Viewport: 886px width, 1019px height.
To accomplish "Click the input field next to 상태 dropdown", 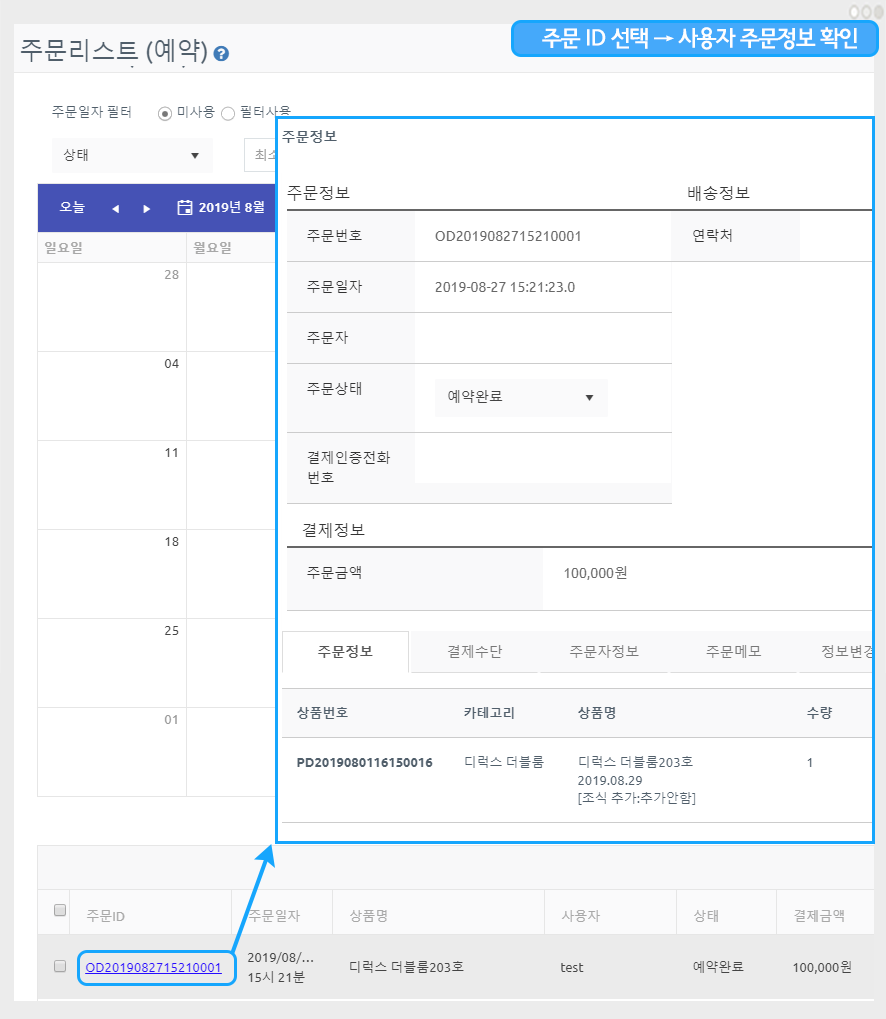I will click(260, 155).
